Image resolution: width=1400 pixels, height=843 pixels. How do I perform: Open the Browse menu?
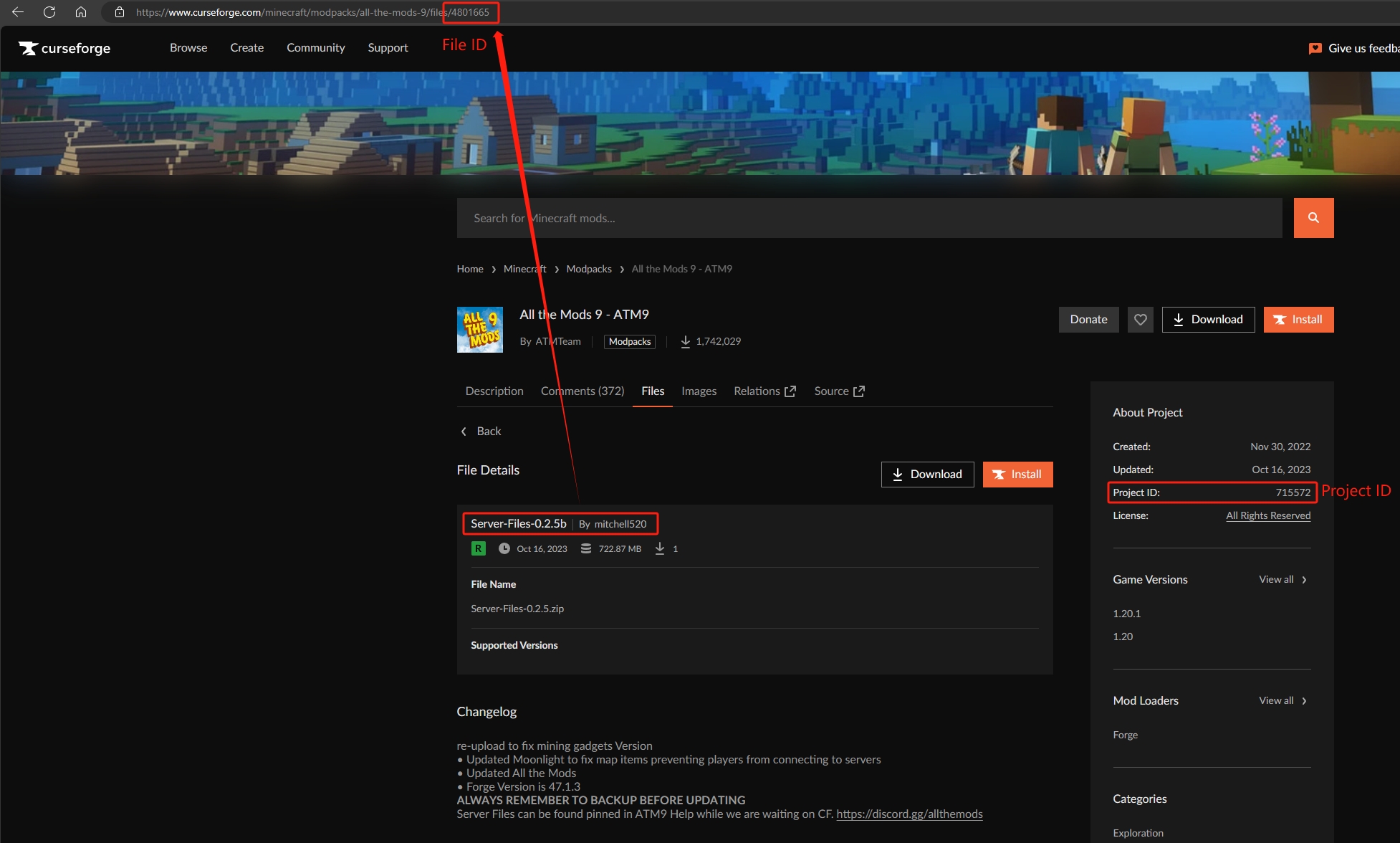tap(188, 47)
